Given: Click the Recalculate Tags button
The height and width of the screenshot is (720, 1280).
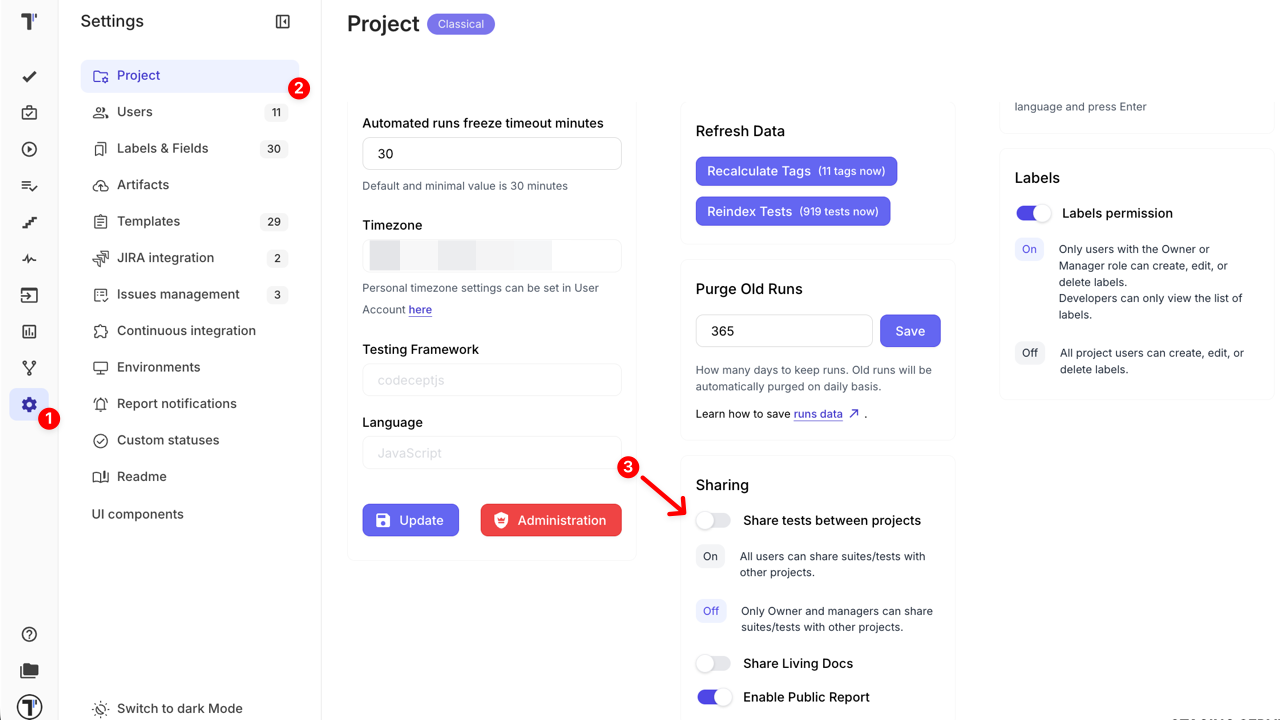Looking at the screenshot, I should [796, 171].
